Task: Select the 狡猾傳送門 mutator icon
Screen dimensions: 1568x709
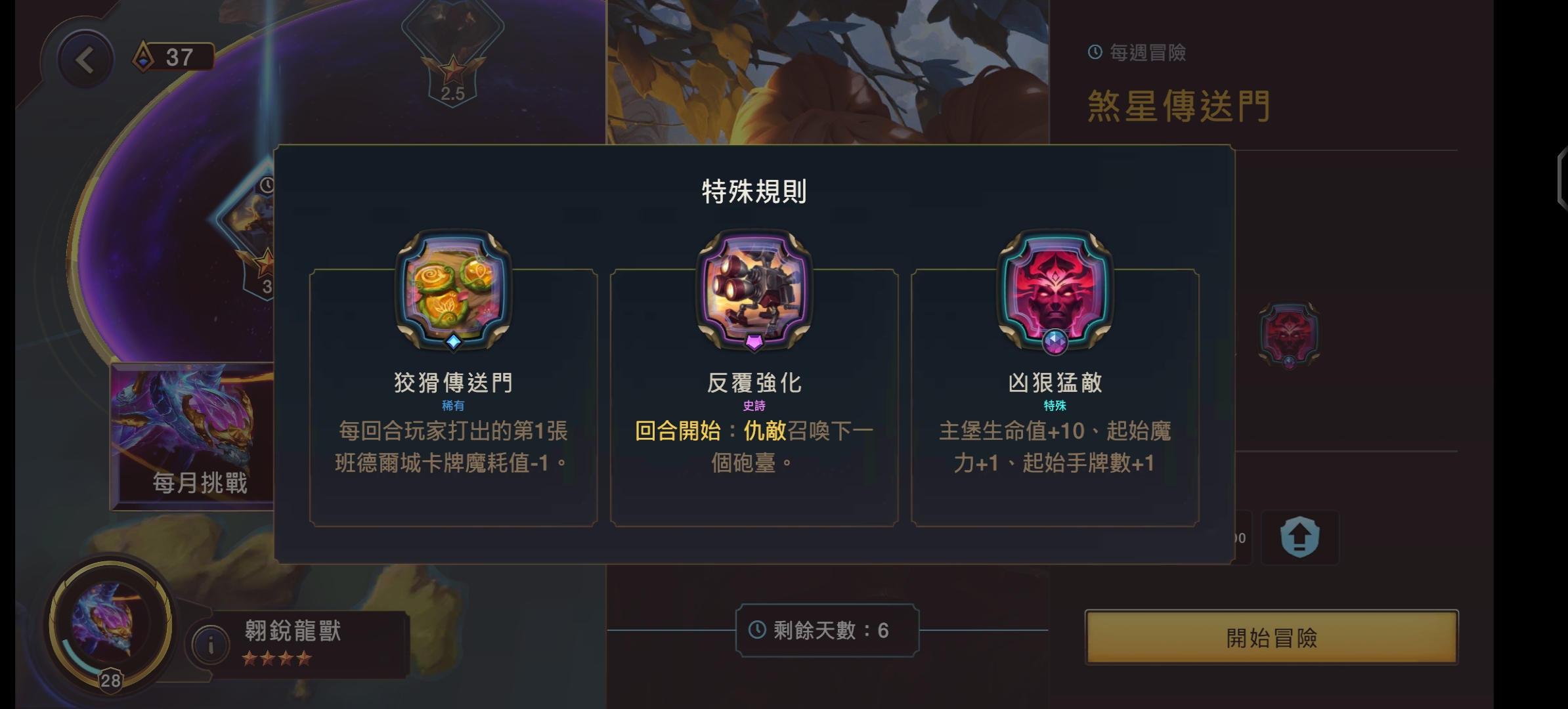Action: [x=453, y=290]
